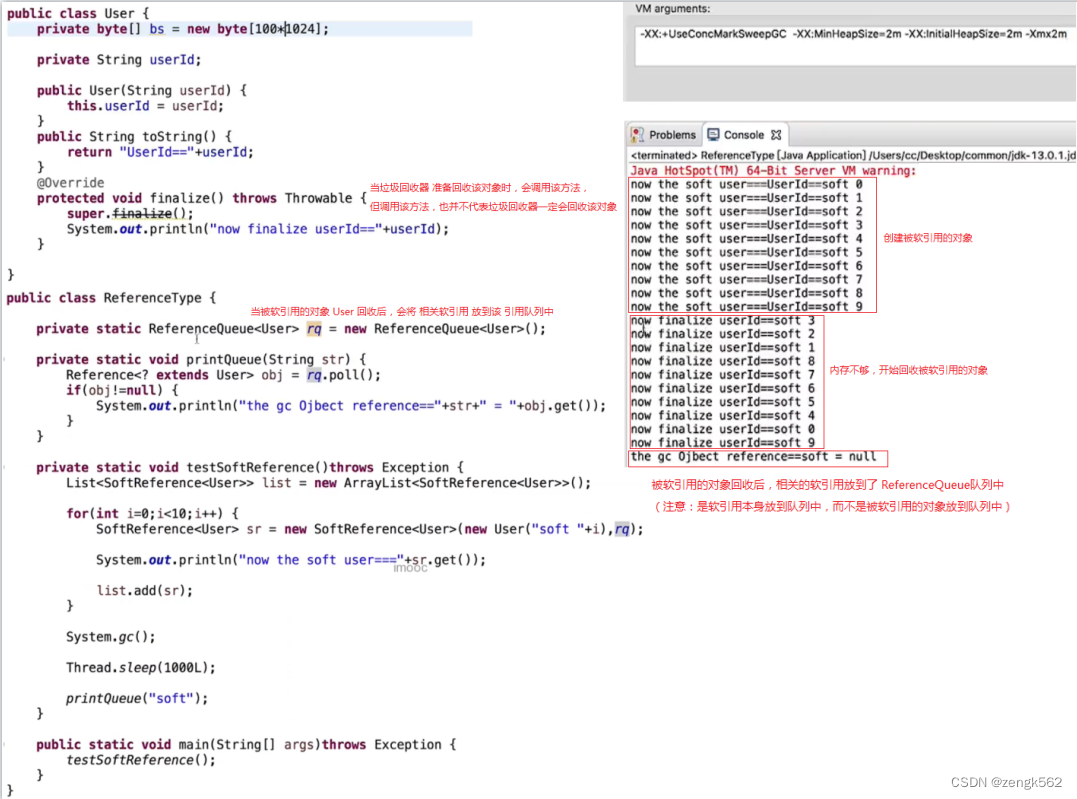Image resolution: width=1077 pixels, height=799 pixels.
Task: Click the 'if(obj!=null) {' line
Action: point(122,390)
